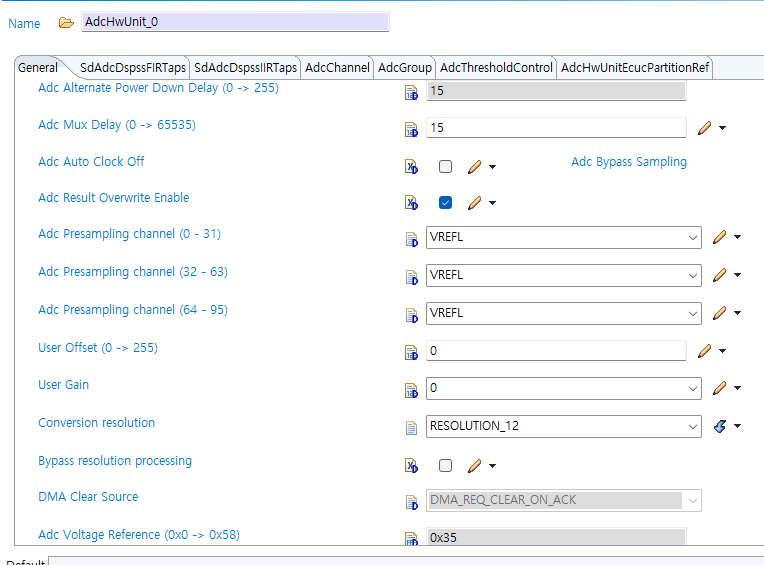Uncheck the Adc Result Overwrite Enable checkbox
The height and width of the screenshot is (565, 764).
[445, 203]
